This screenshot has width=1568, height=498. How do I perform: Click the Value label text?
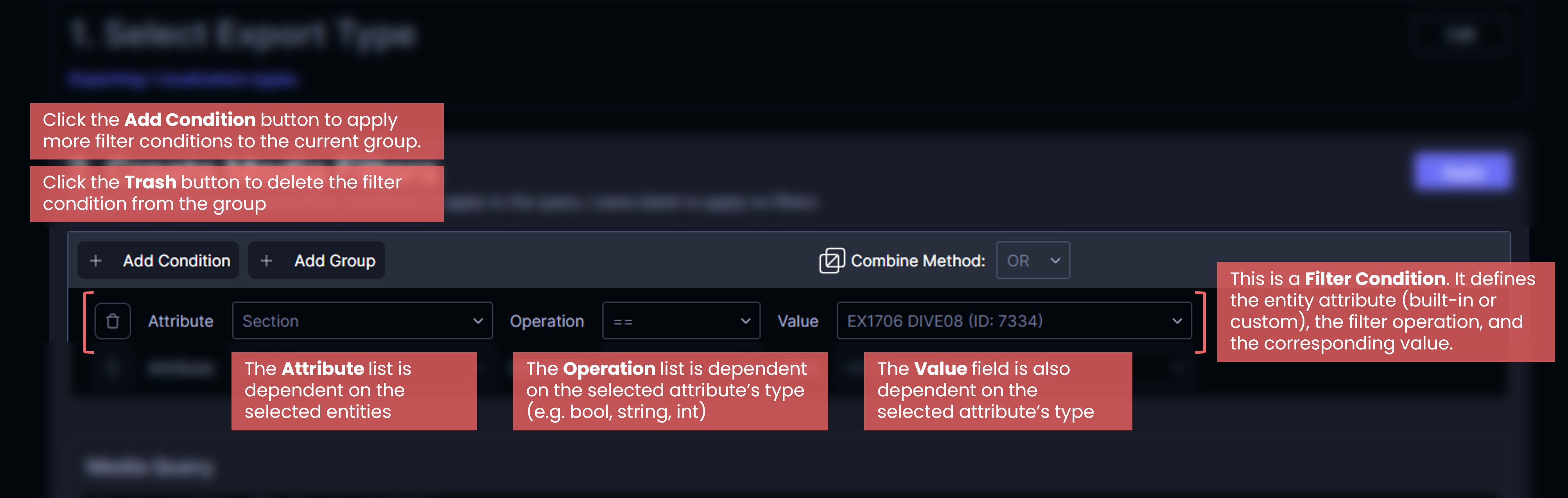point(797,321)
